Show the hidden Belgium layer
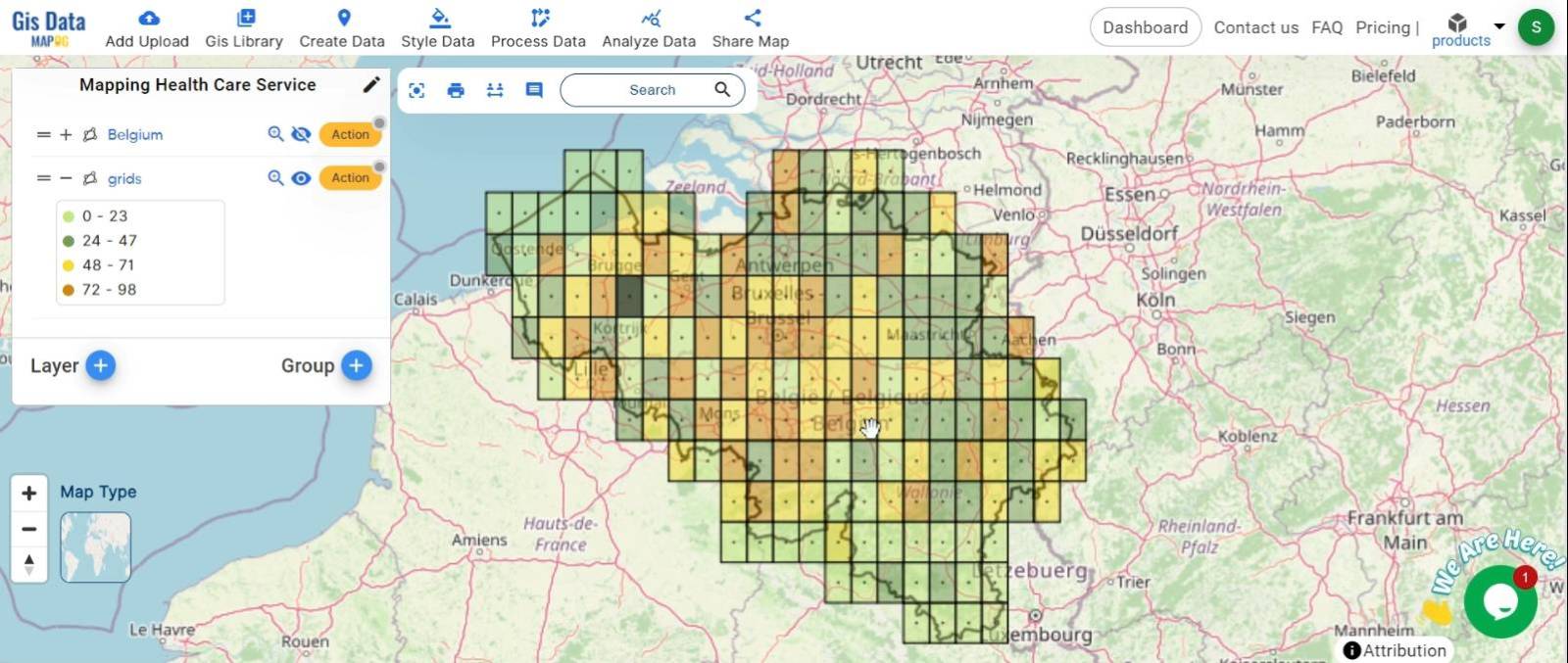 [x=301, y=134]
